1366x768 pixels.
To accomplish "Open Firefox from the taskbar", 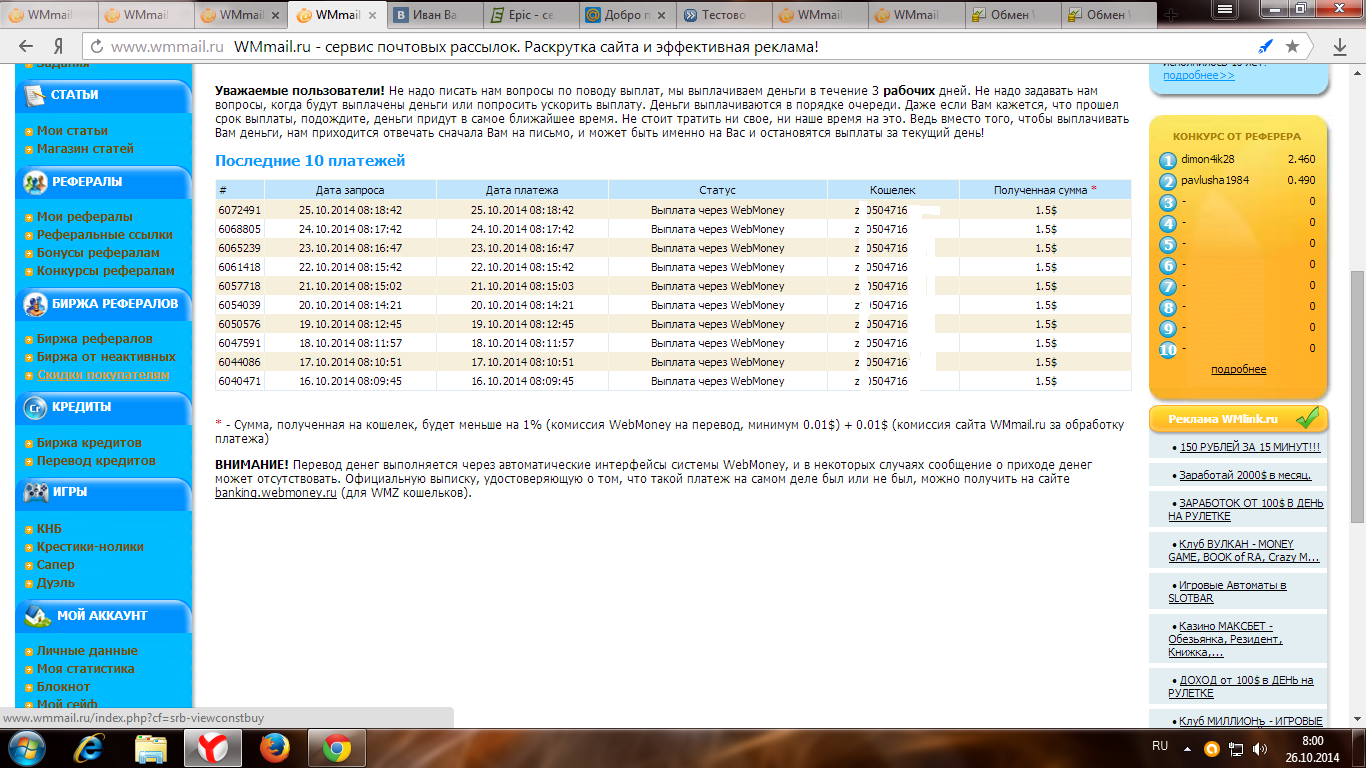I will 274,748.
